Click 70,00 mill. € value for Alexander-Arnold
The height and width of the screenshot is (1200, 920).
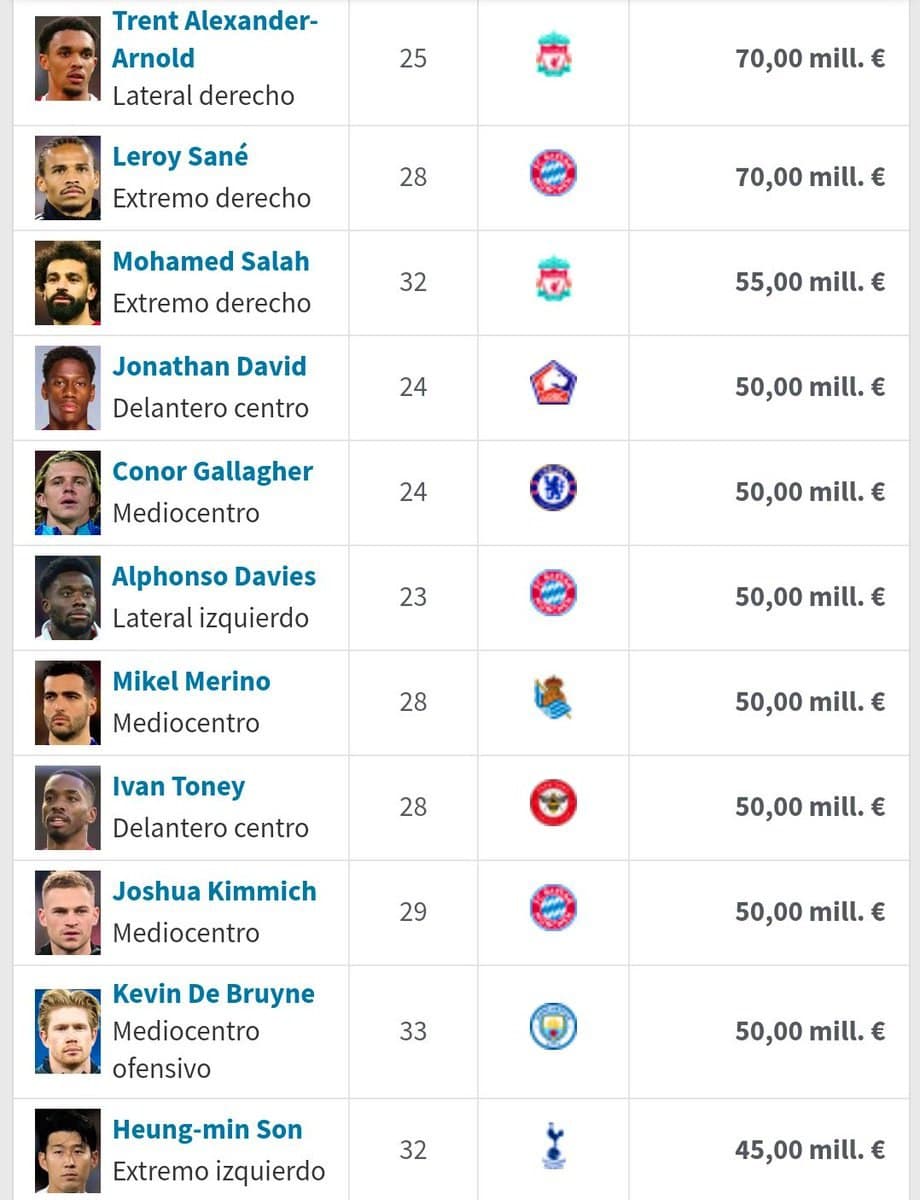pos(810,58)
